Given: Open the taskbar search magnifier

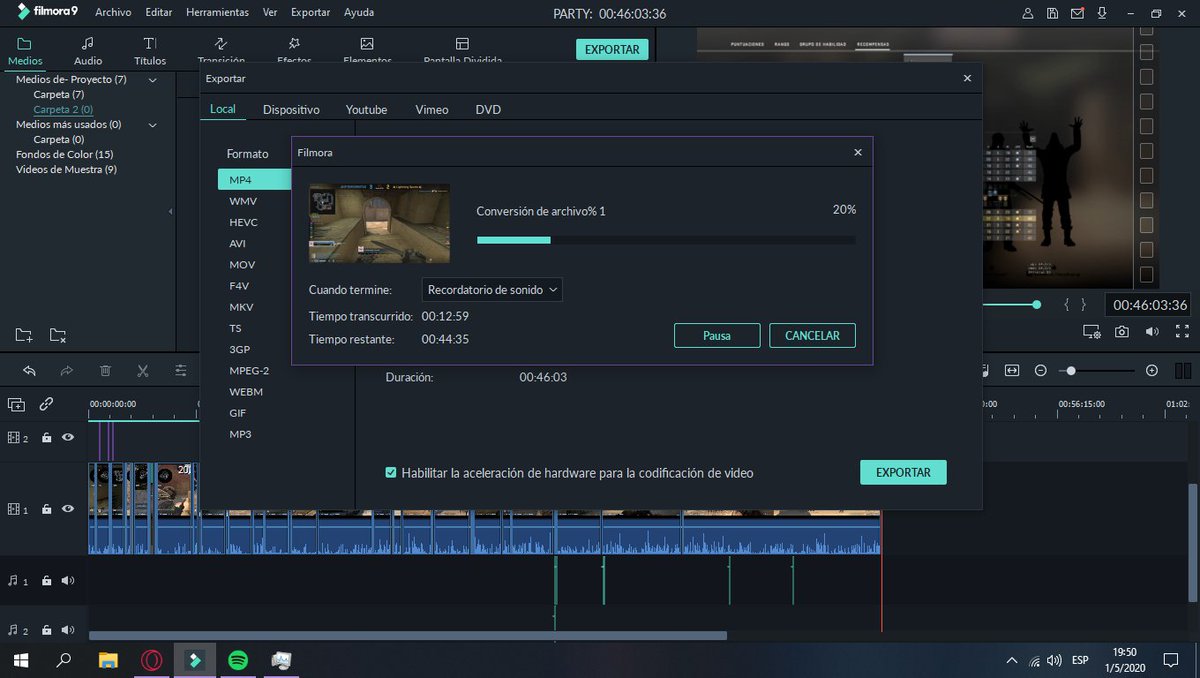Looking at the screenshot, I should click(x=64, y=660).
